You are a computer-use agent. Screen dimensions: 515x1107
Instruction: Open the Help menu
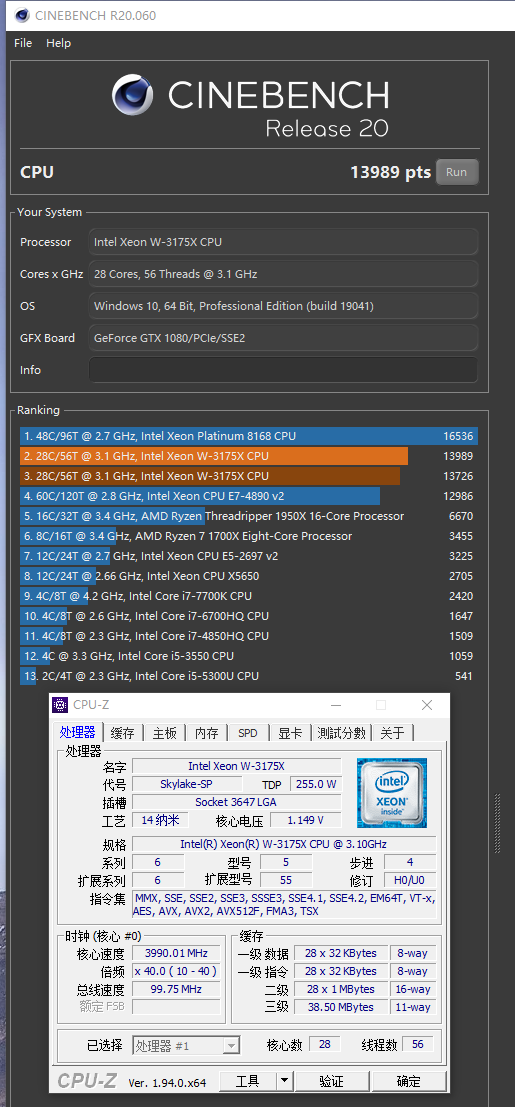pos(59,43)
